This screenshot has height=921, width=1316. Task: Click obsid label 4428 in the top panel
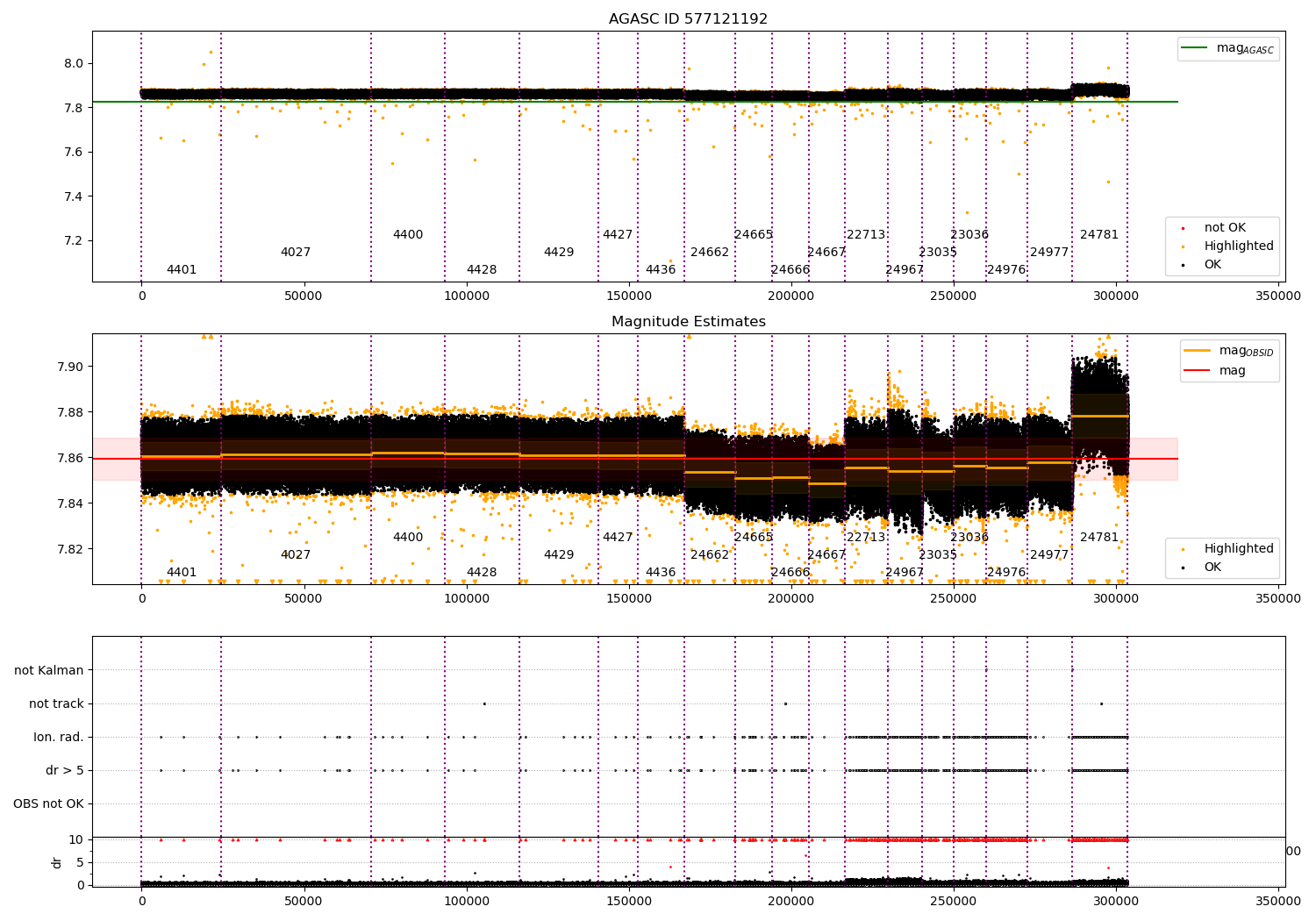tap(482, 270)
